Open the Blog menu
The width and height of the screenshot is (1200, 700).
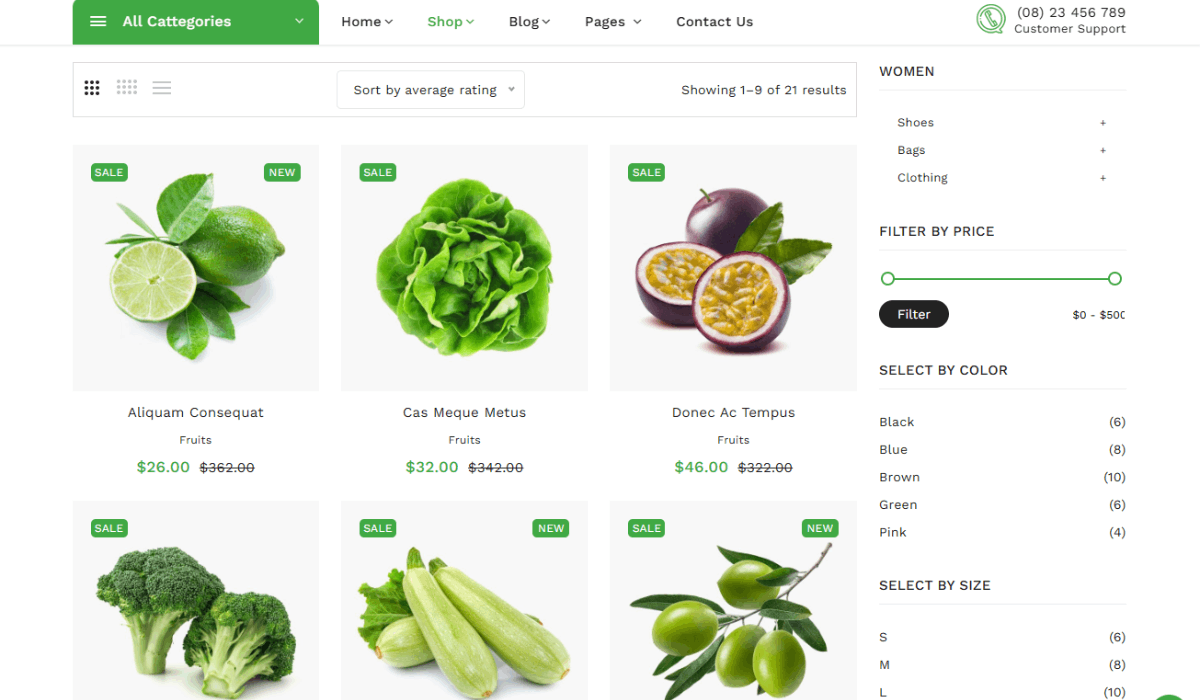[x=529, y=21]
